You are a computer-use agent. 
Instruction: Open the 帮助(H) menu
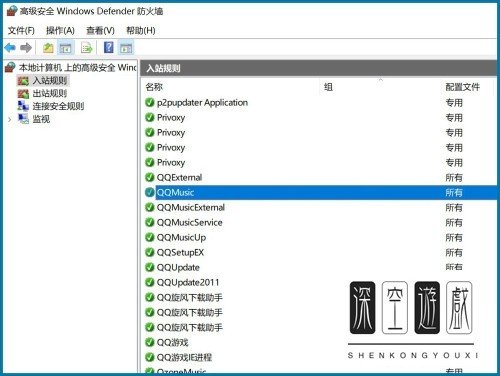[141, 31]
